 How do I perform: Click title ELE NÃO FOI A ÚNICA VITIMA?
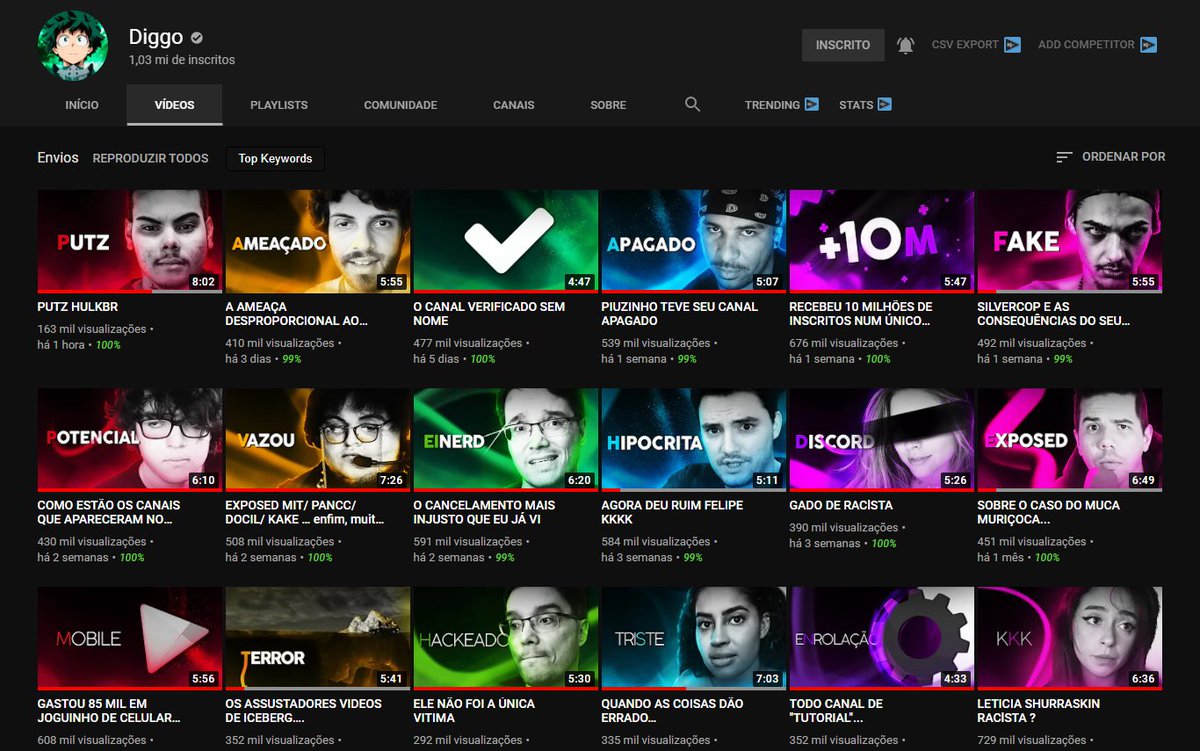(x=474, y=711)
